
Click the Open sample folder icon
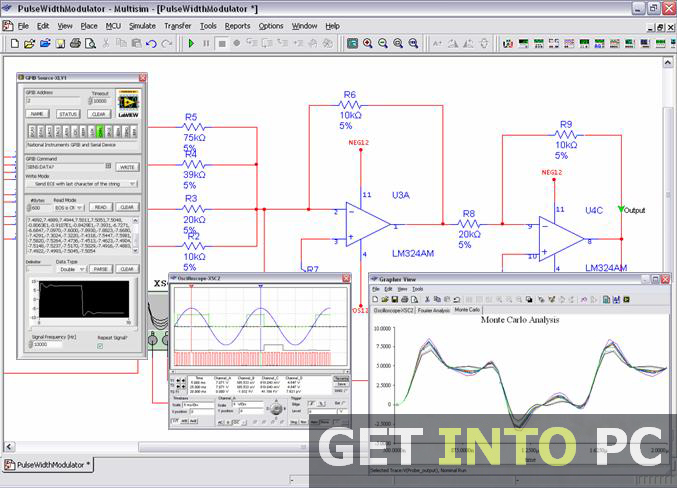pos(45,43)
